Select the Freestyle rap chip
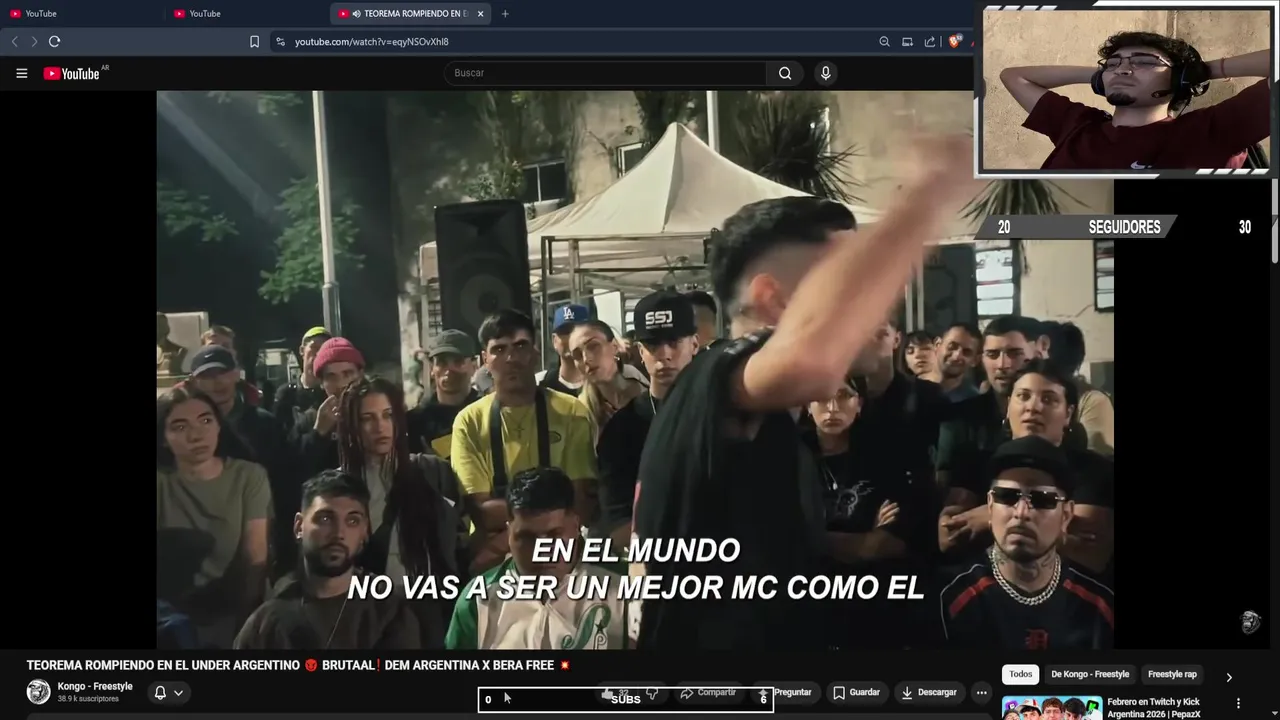This screenshot has width=1280, height=720. 1172,674
